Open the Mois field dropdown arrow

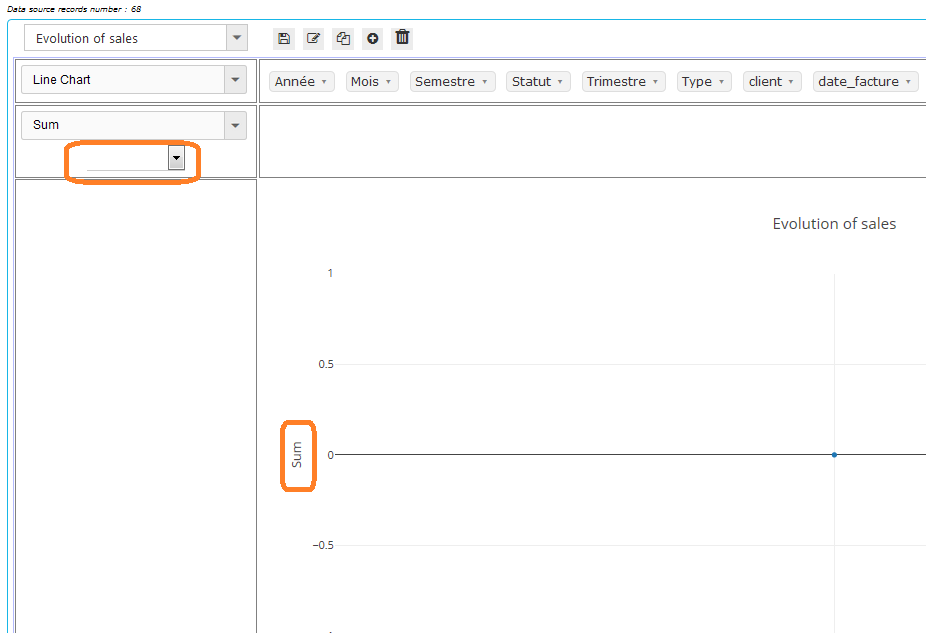[x=390, y=81]
